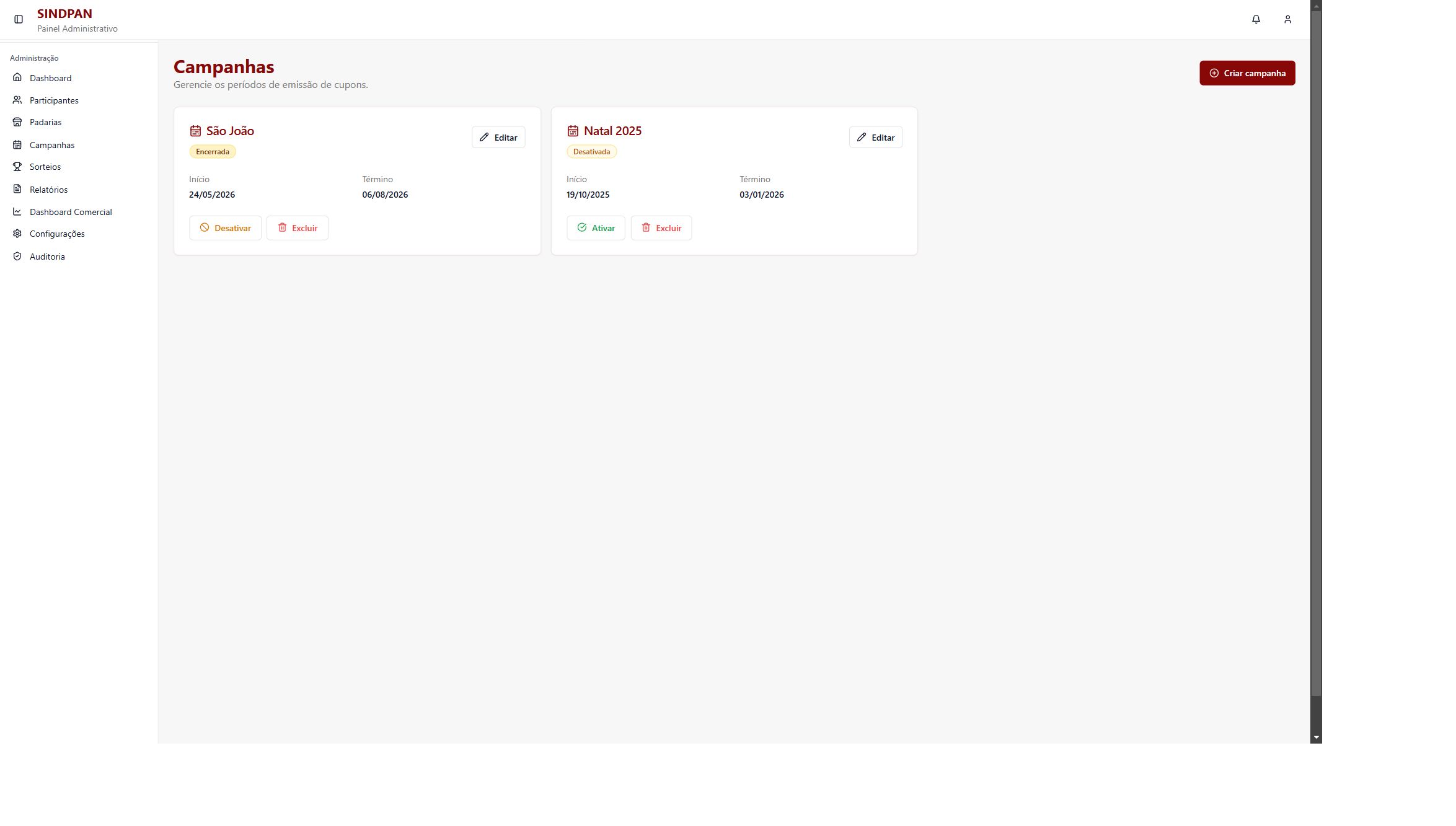Screen dimensions: 1456x826
Task: Click the SINDPAN logo title
Action: tap(64, 14)
